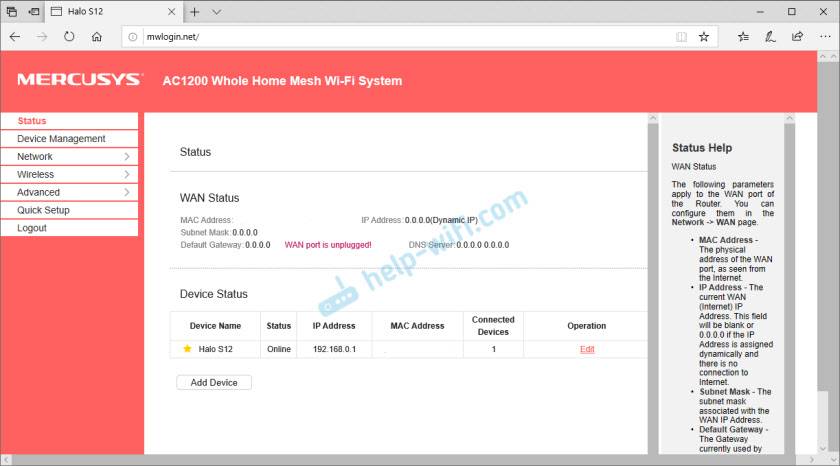Click the Default Gateway 0.0.0.0 value
Image resolution: width=840 pixels, height=466 pixels.
coord(258,245)
